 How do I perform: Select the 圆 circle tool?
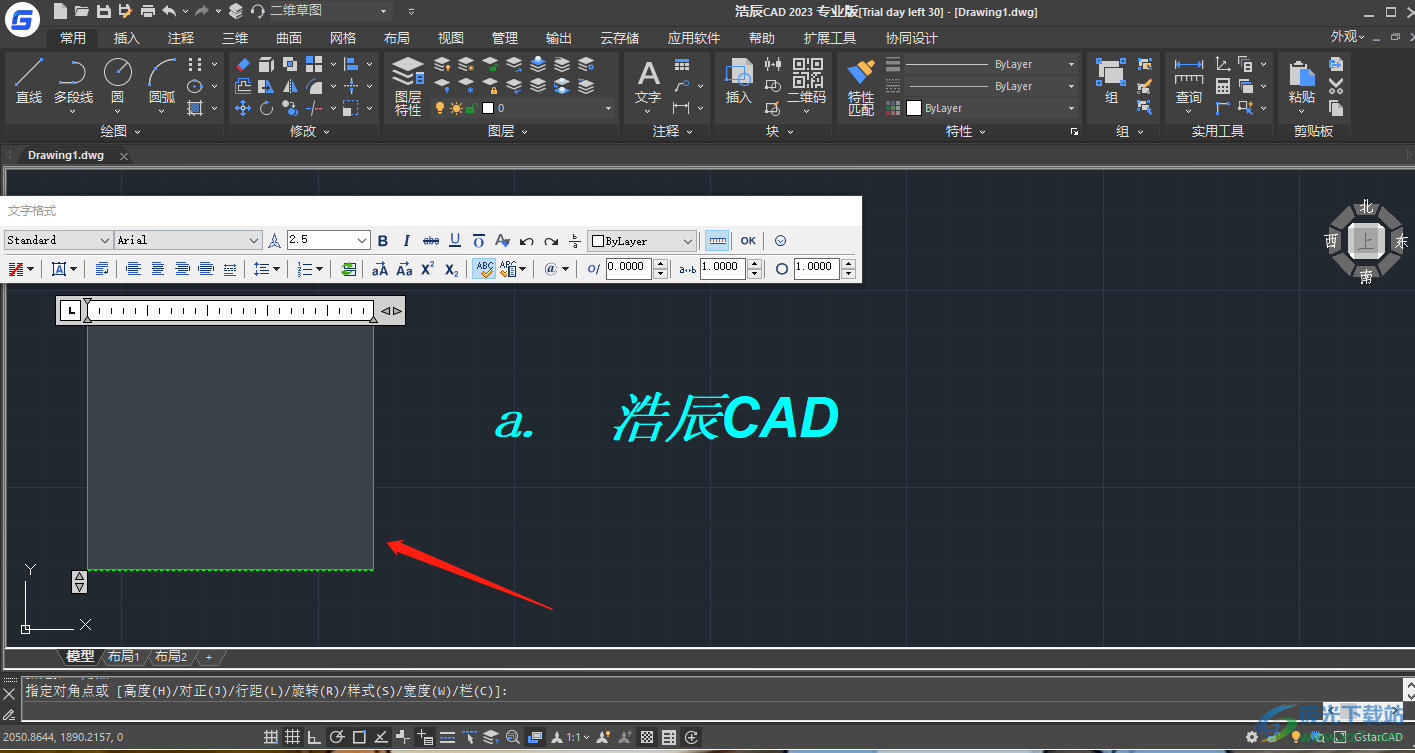[x=117, y=80]
